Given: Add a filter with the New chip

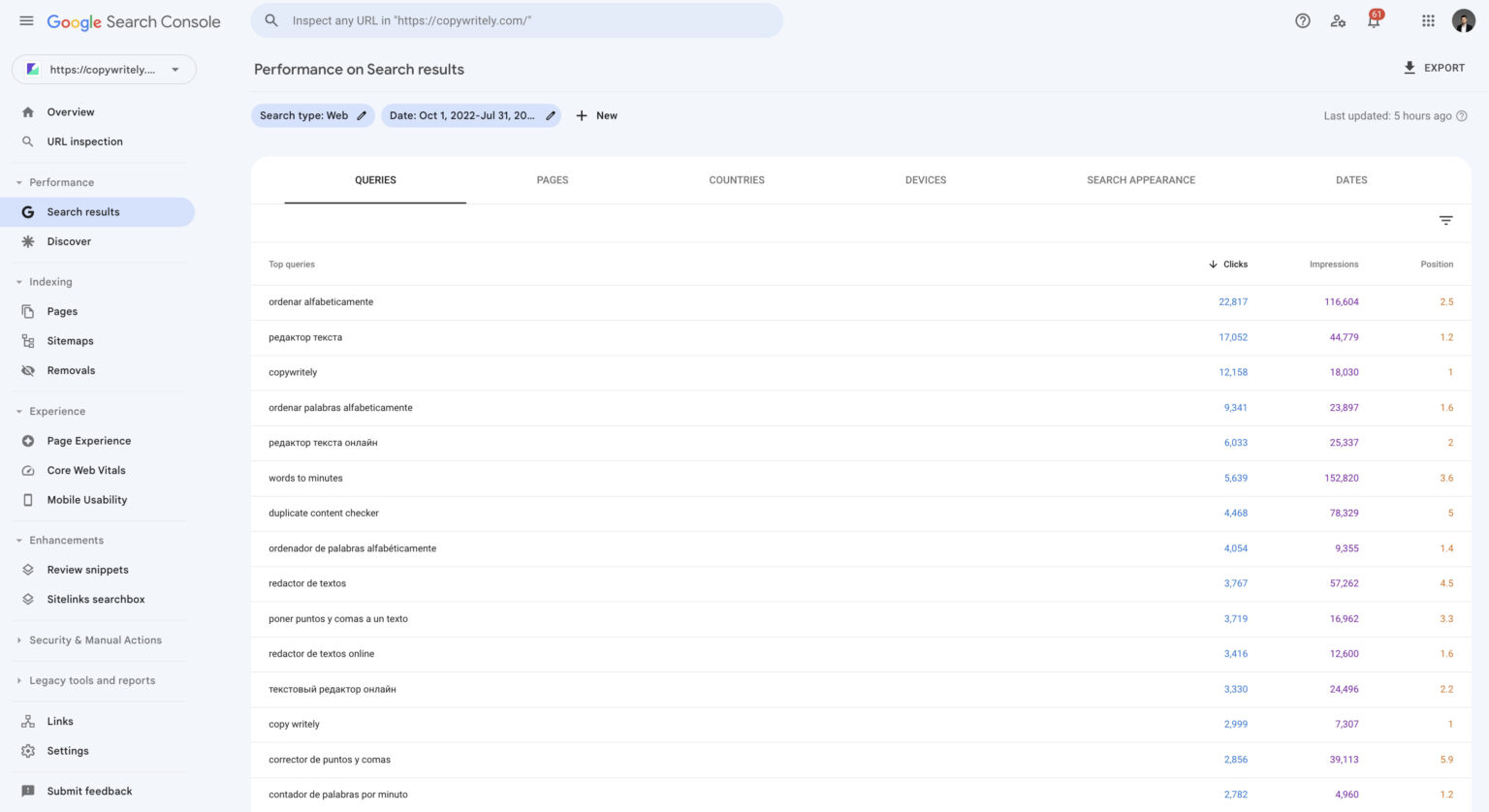Looking at the screenshot, I should coord(596,115).
